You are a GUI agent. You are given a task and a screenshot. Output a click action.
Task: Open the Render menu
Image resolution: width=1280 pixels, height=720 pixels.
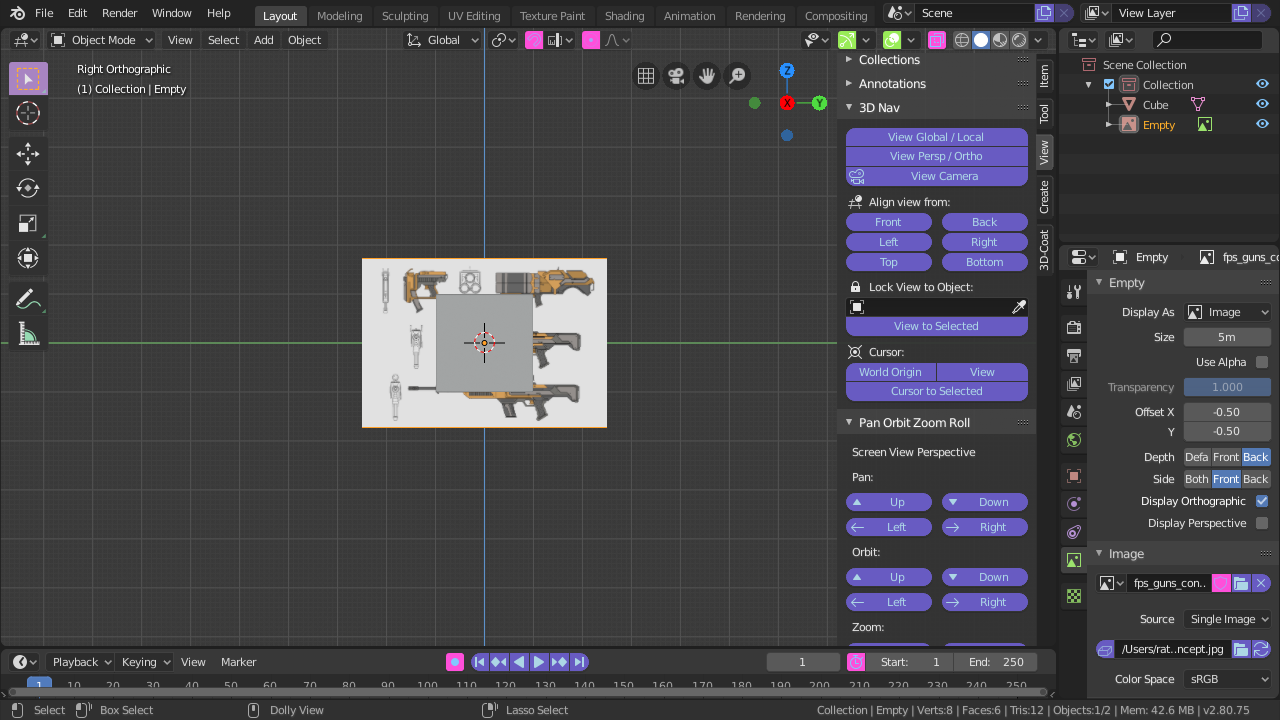click(119, 13)
